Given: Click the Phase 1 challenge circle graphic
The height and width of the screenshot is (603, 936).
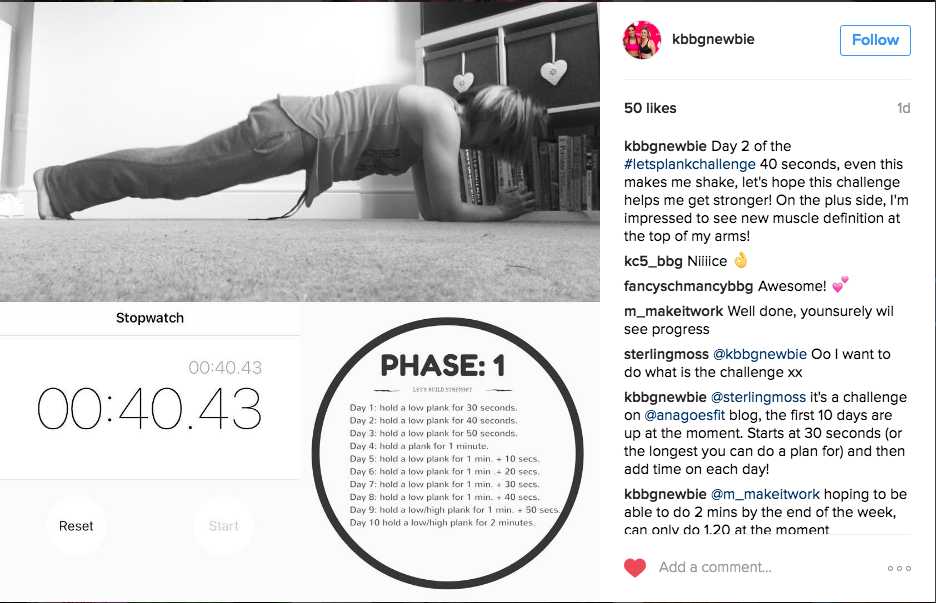Looking at the screenshot, I should (x=447, y=453).
